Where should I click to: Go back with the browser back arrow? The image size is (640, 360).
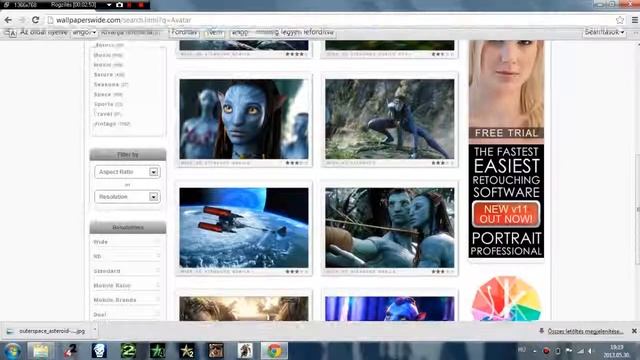coord(8,20)
